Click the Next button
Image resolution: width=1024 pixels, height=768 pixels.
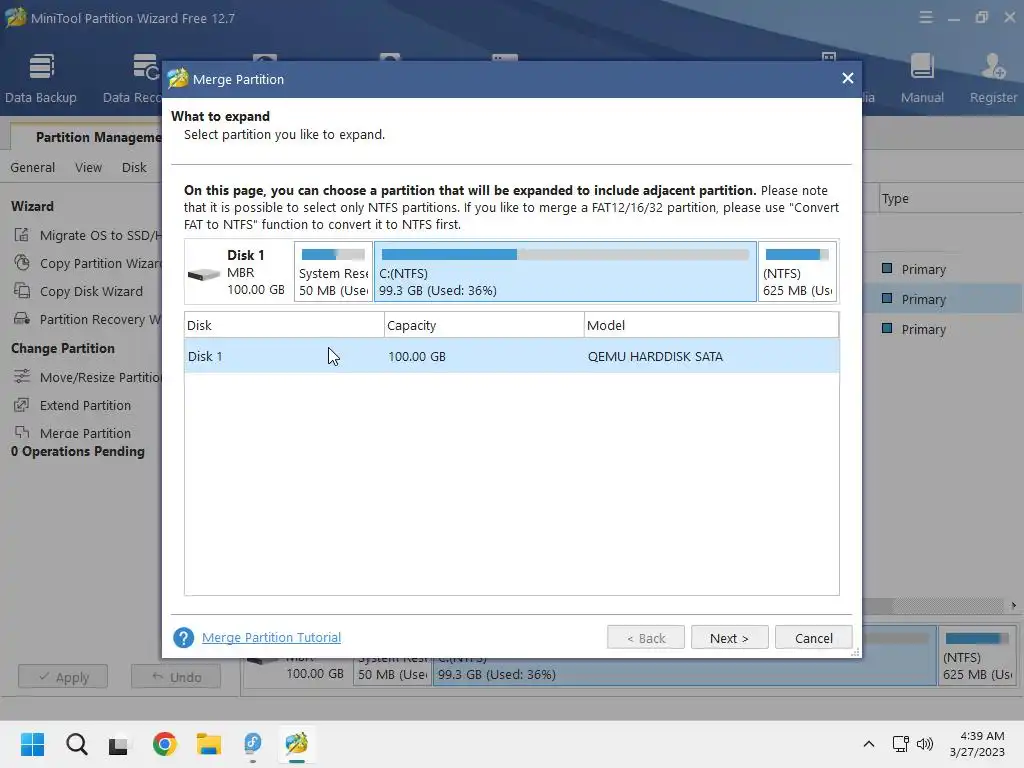729,638
